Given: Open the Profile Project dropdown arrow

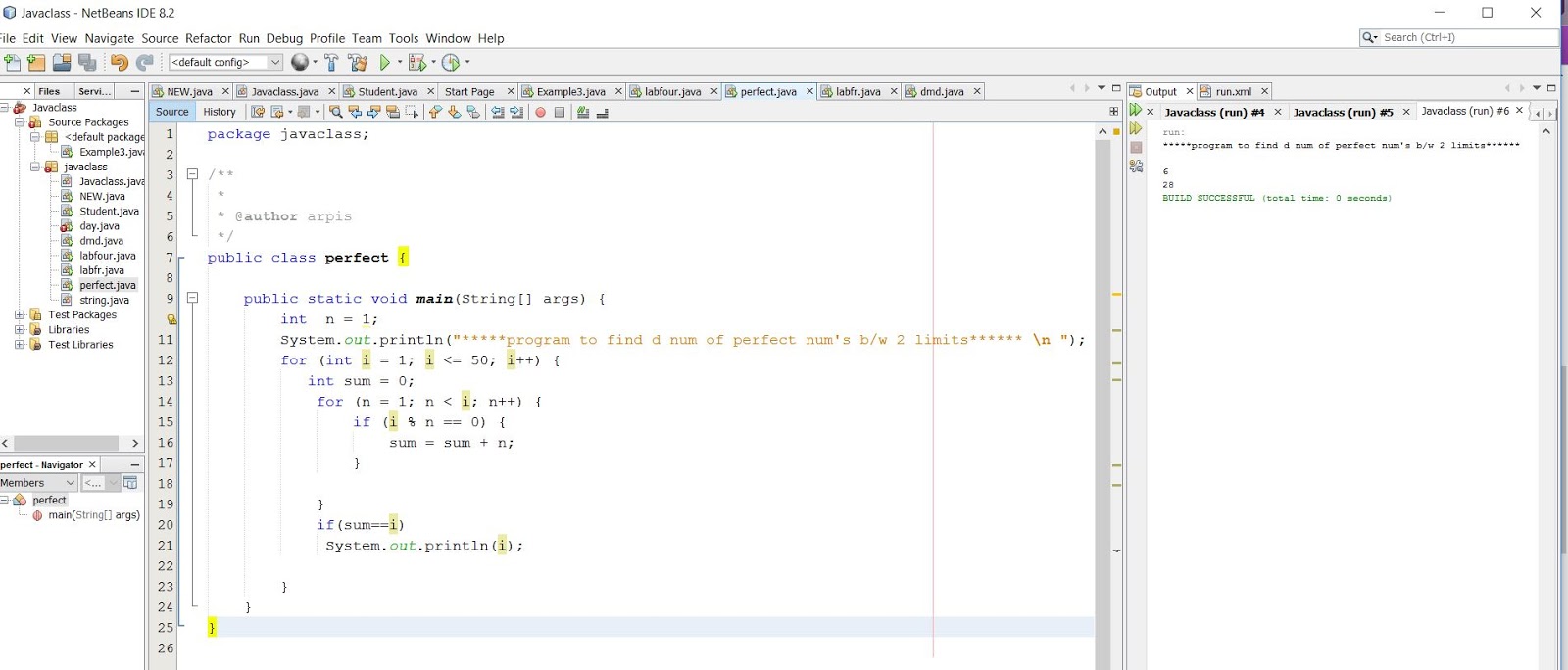Looking at the screenshot, I should pos(467,63).
